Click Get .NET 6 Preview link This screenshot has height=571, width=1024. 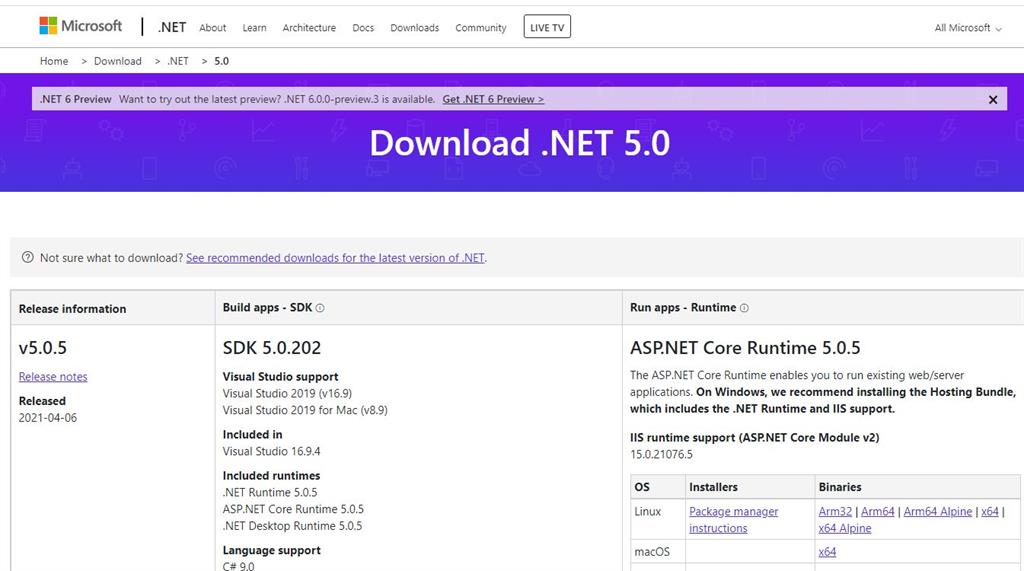pos(493,99)
